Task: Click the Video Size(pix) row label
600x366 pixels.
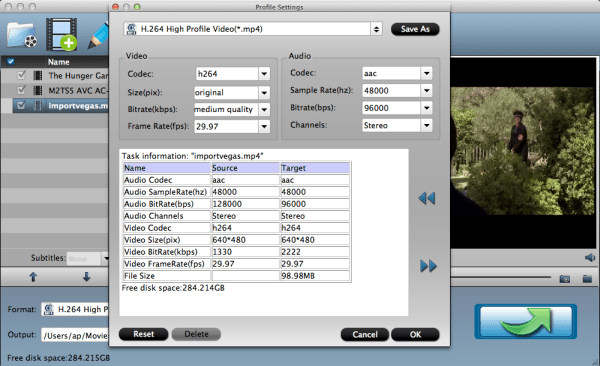Action: point(152,240)
